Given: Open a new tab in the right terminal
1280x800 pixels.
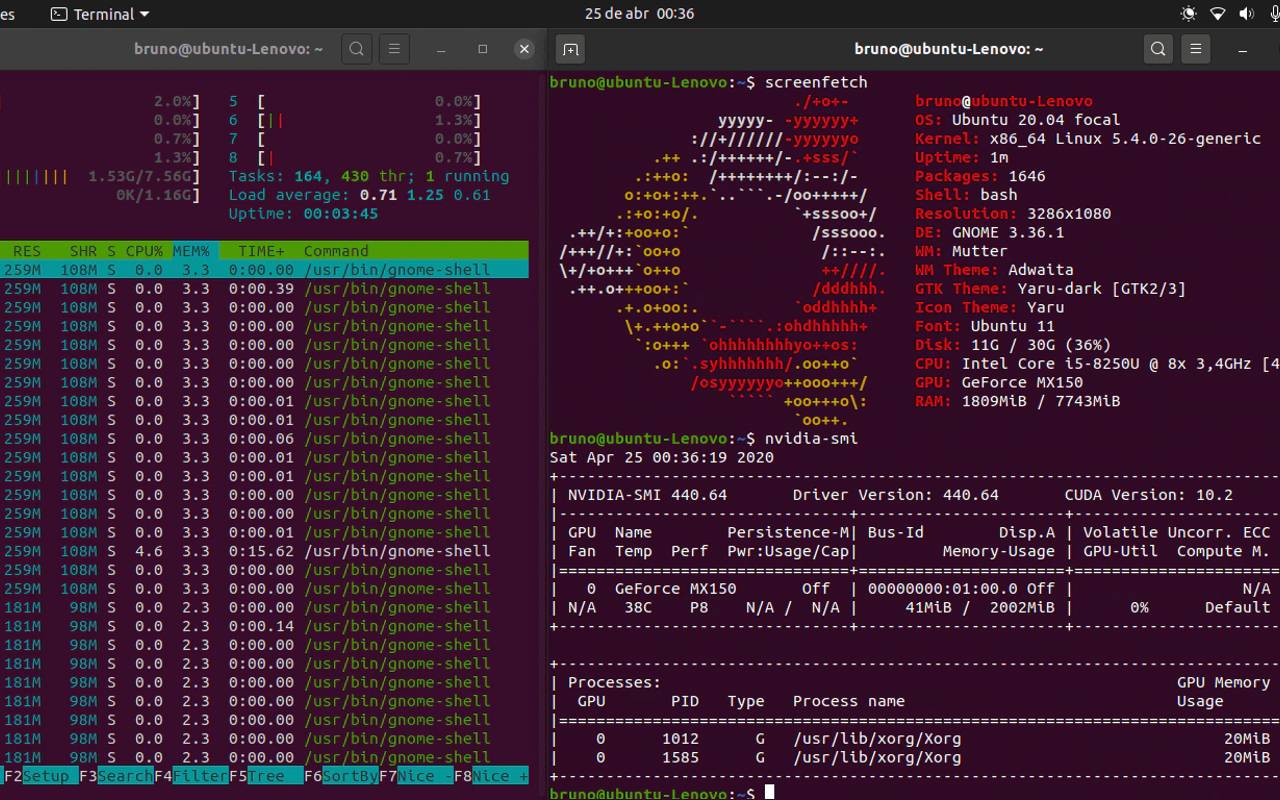Looking at the screenshot, I should click(x=570, y=49).
